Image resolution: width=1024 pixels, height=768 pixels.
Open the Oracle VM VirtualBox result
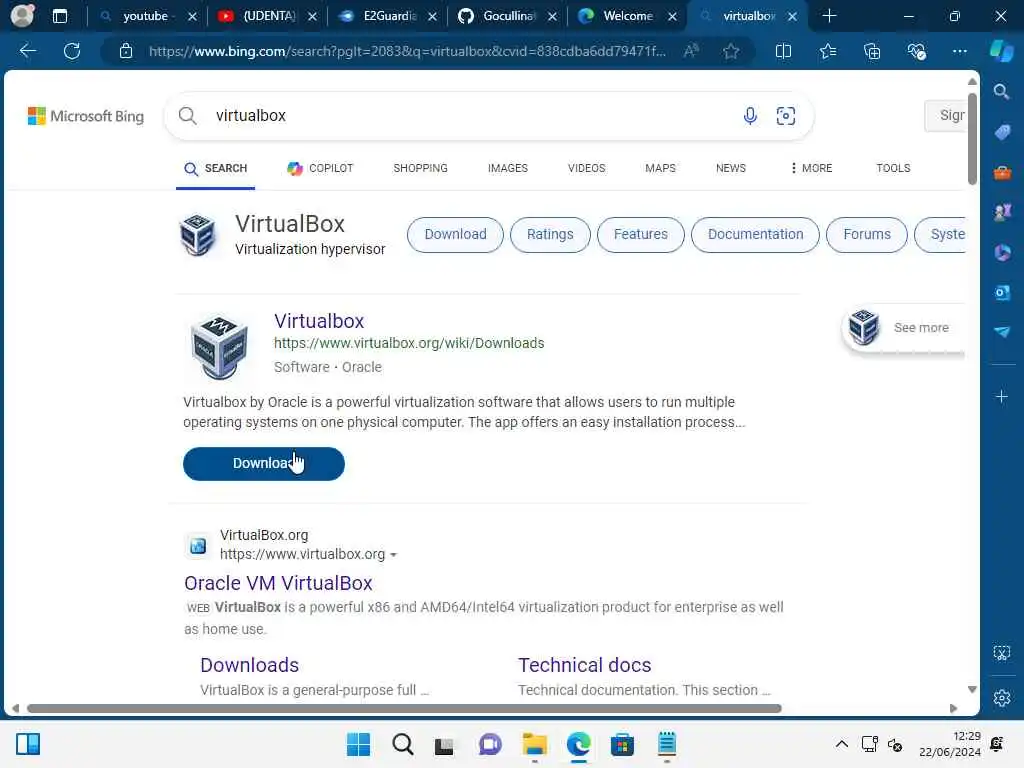(x=278, y=583)
